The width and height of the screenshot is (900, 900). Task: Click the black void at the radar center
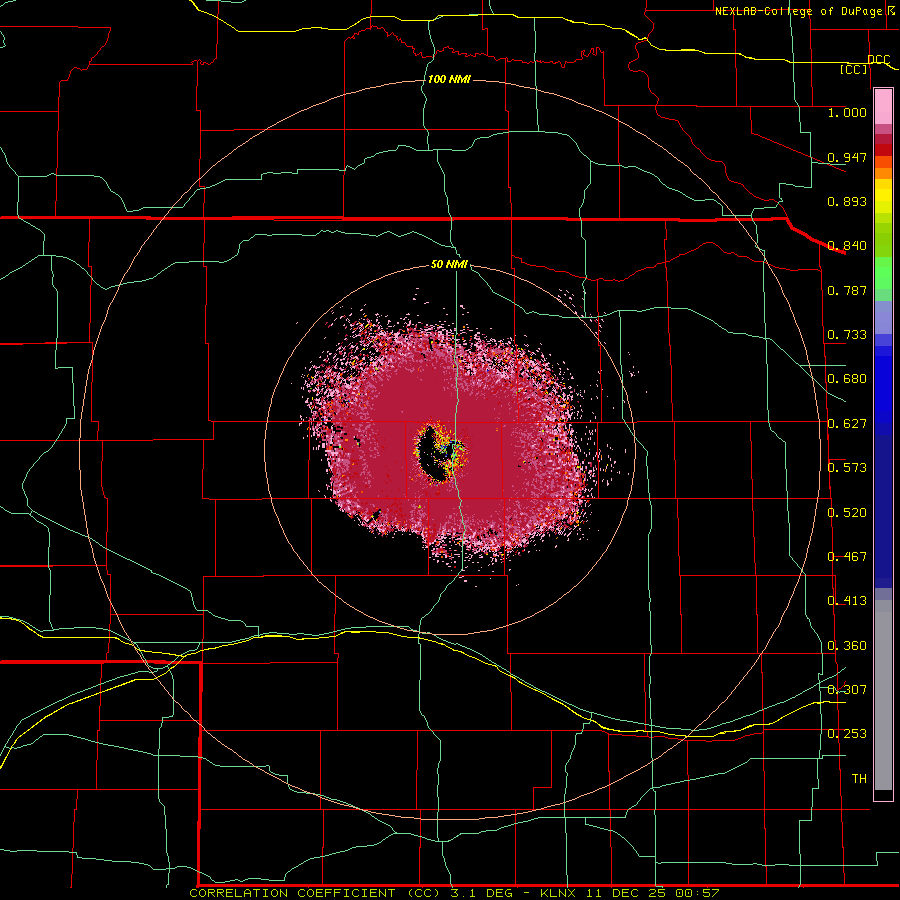[429, 457]
